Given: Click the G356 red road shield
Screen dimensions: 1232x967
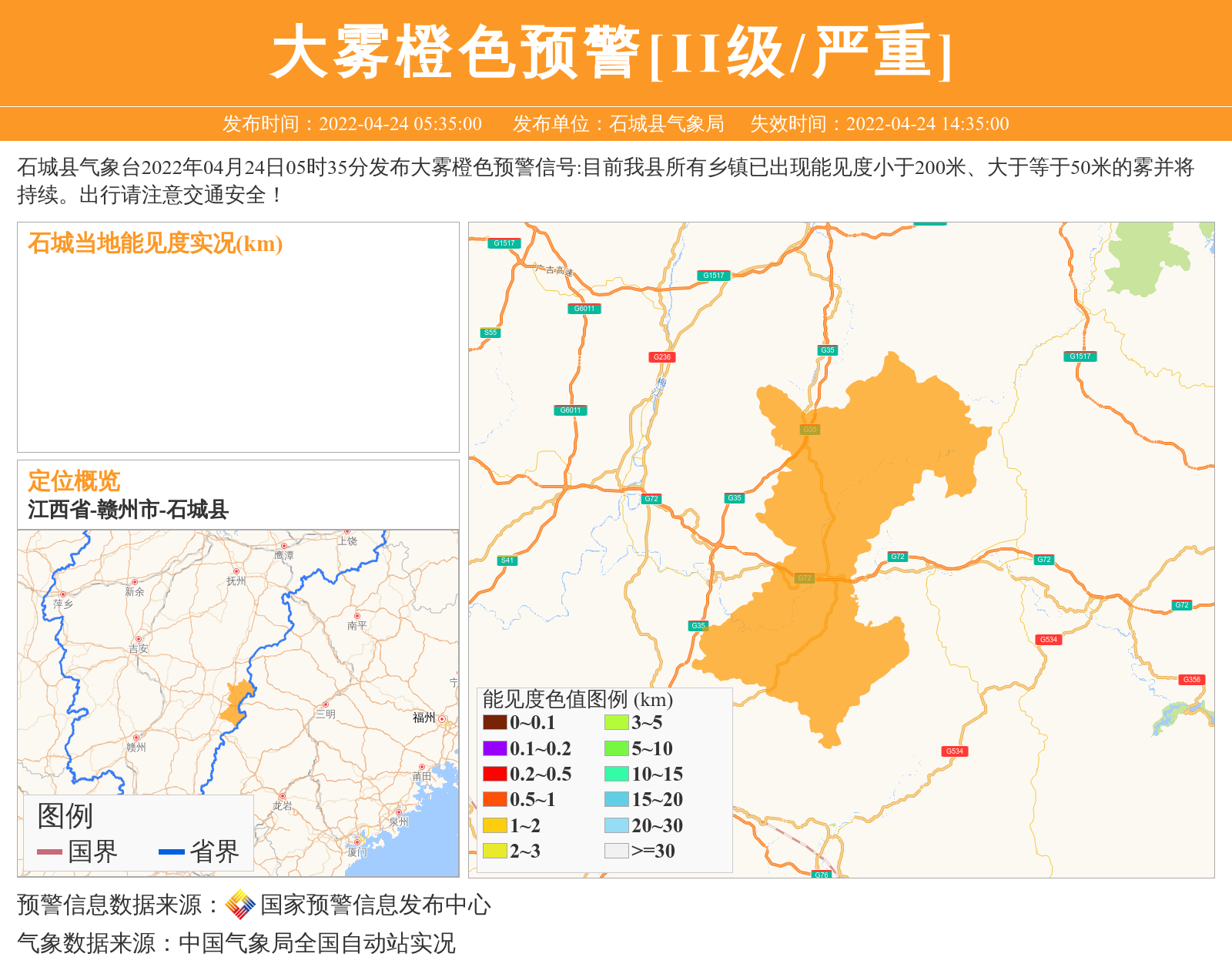Looking at the screenshot, I should click(1191, 679).
